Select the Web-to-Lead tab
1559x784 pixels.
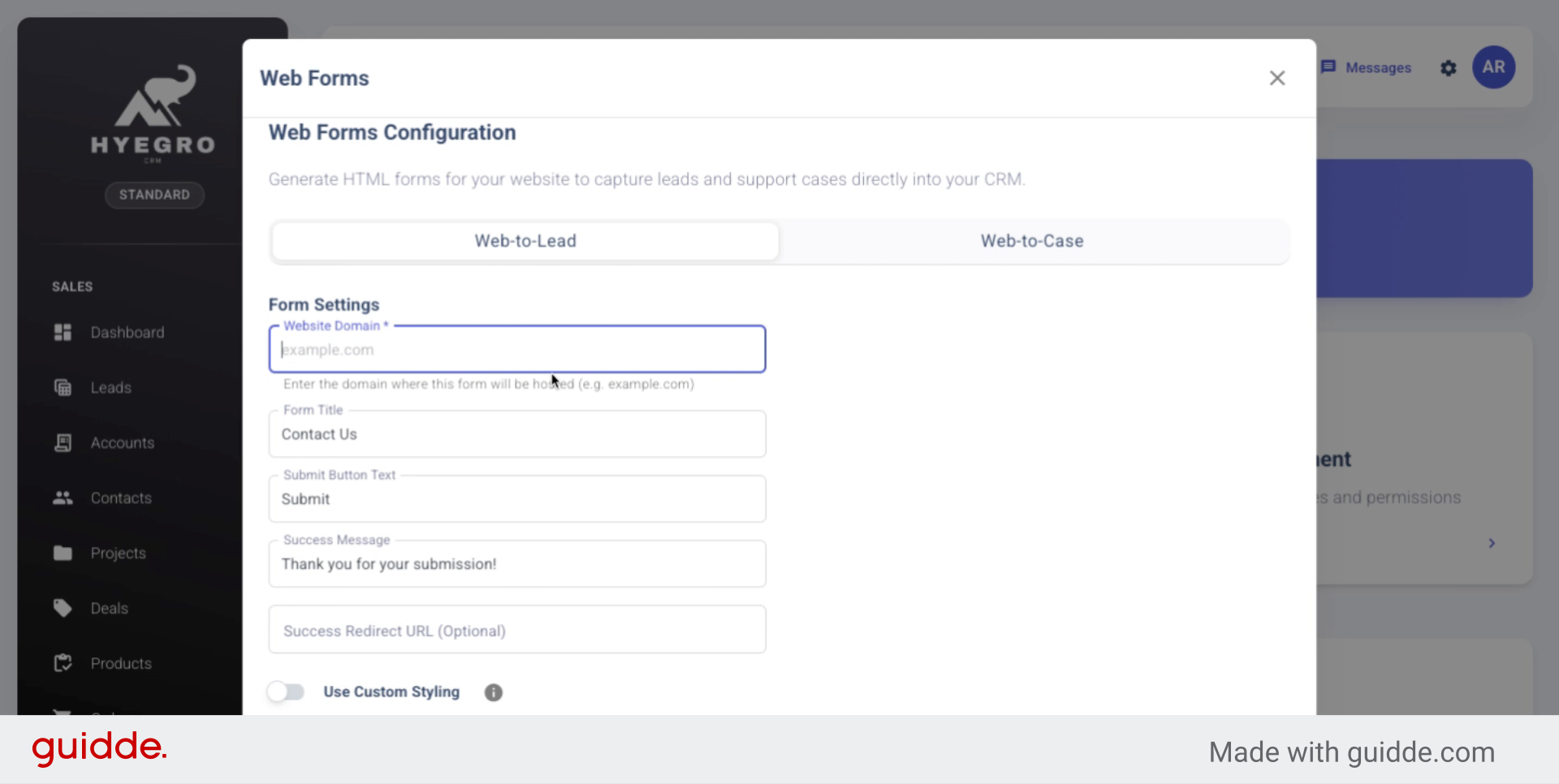click(x=525, y=240)
